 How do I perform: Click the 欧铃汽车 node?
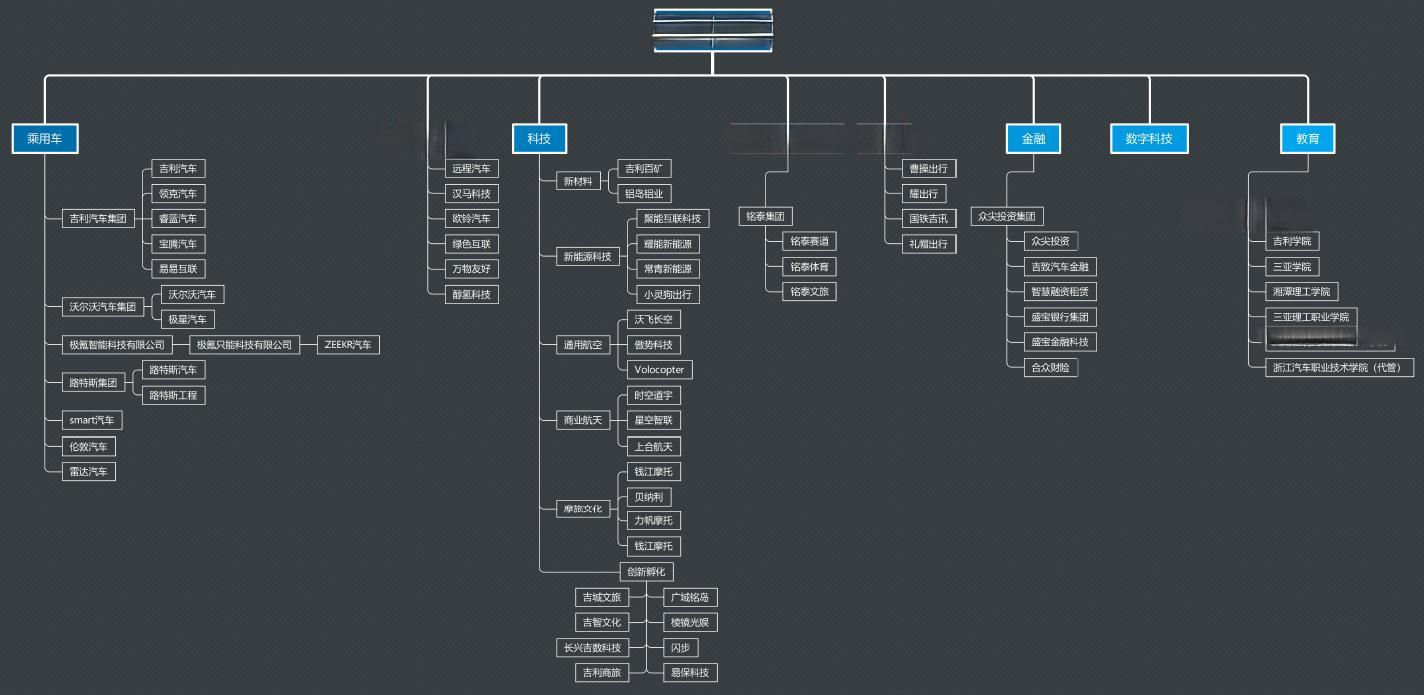[471, 218]
